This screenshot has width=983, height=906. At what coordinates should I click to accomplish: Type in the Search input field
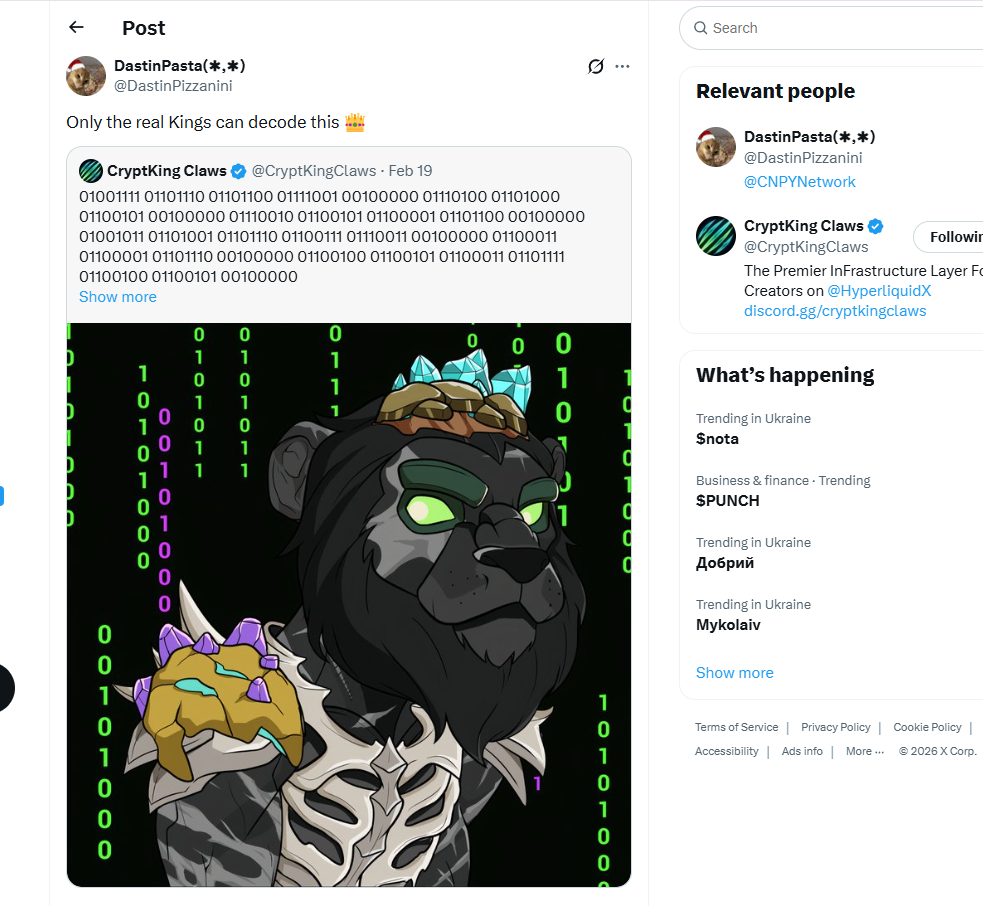840,28
